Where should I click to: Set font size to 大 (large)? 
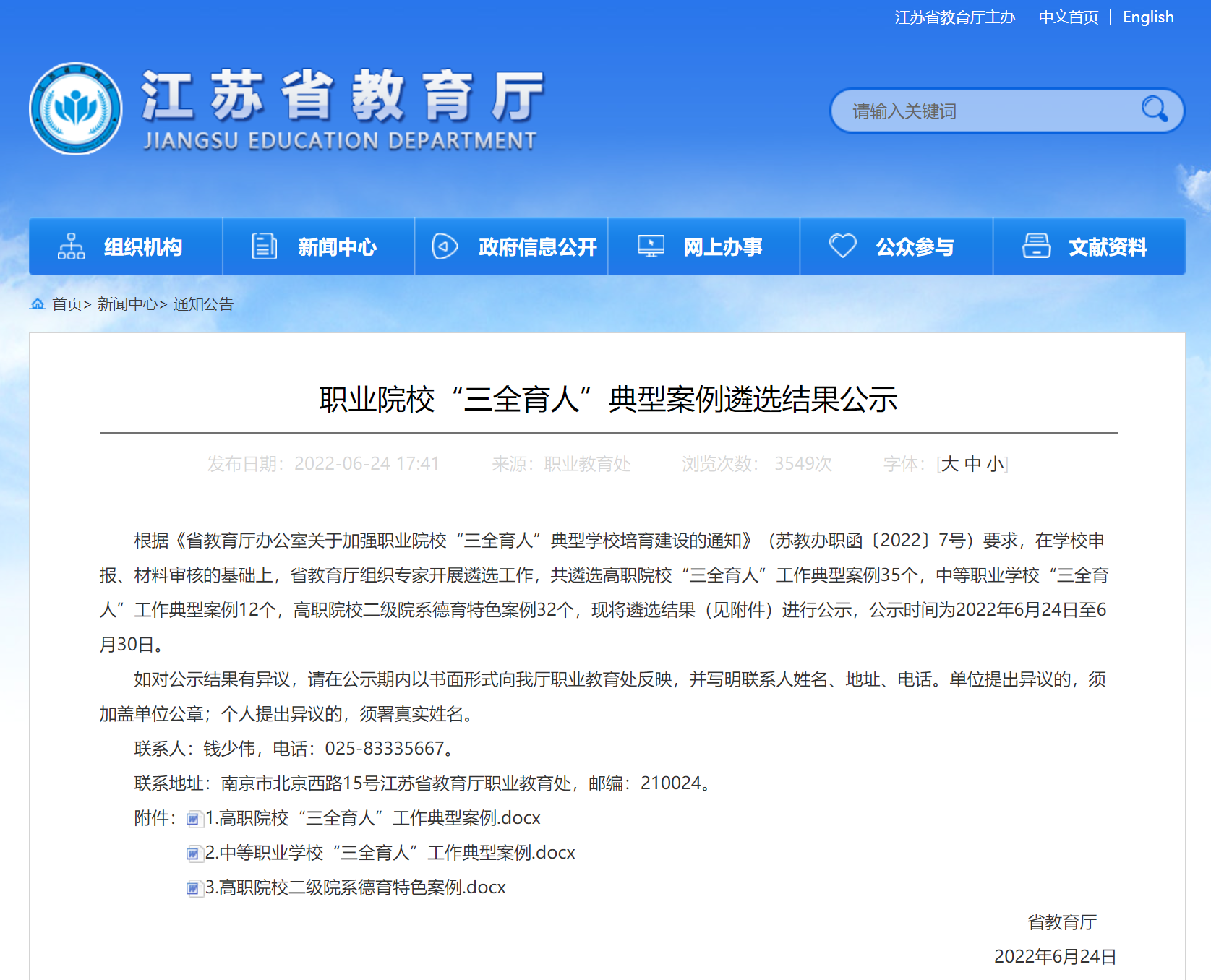pos(949,464)
